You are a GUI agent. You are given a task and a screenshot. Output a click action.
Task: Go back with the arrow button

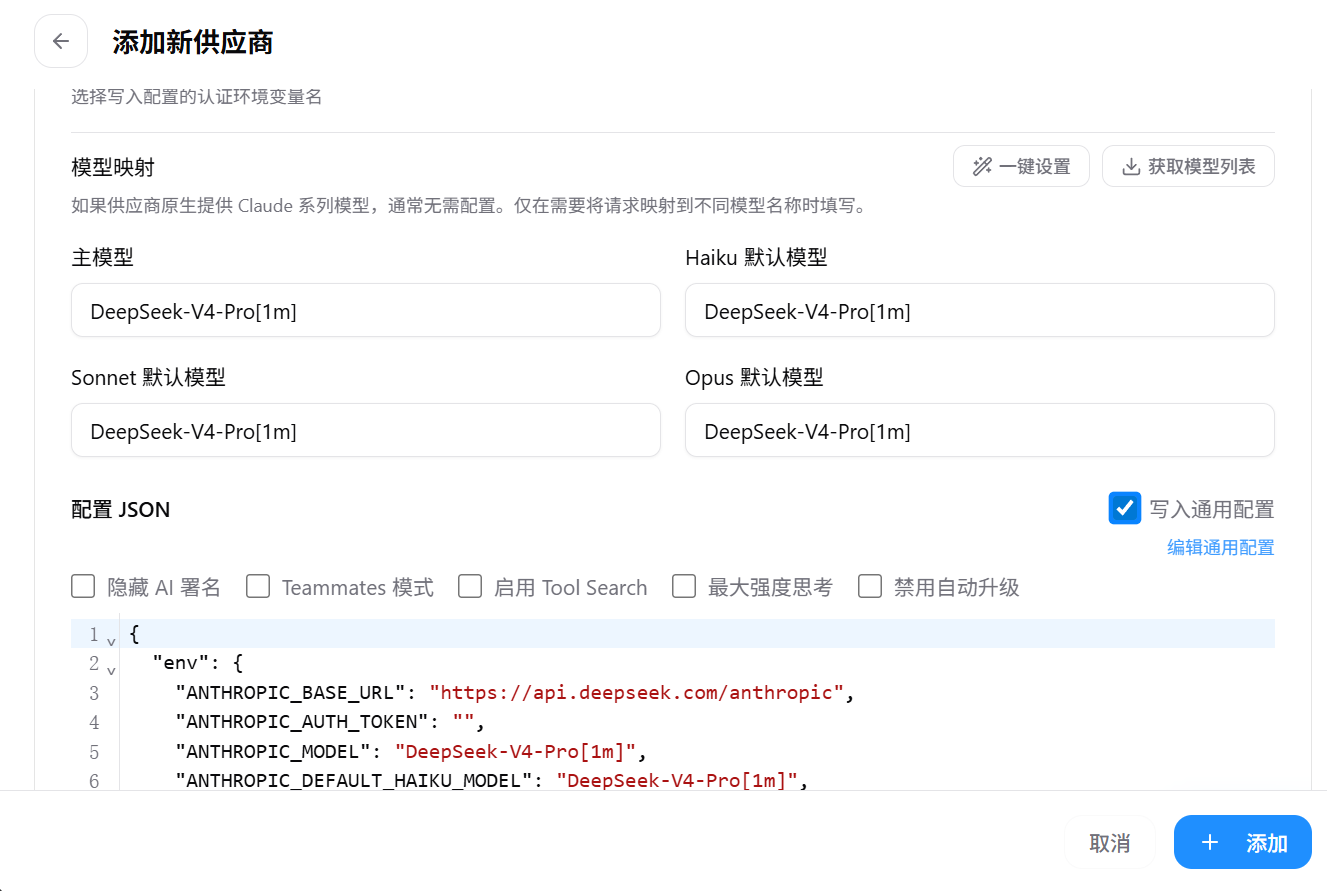[x=61, y=41]
